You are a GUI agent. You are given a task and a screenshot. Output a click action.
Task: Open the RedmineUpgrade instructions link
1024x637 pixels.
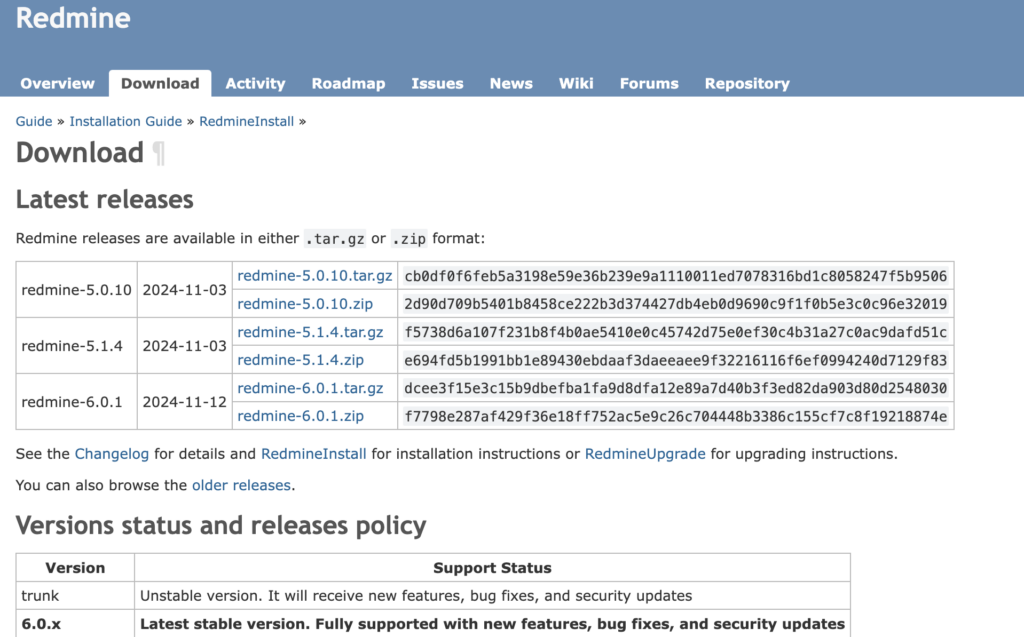644,453
